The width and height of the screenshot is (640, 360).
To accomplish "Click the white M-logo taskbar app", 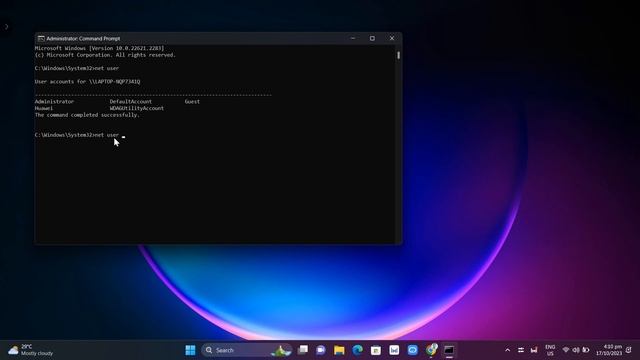I will [394, 350].
